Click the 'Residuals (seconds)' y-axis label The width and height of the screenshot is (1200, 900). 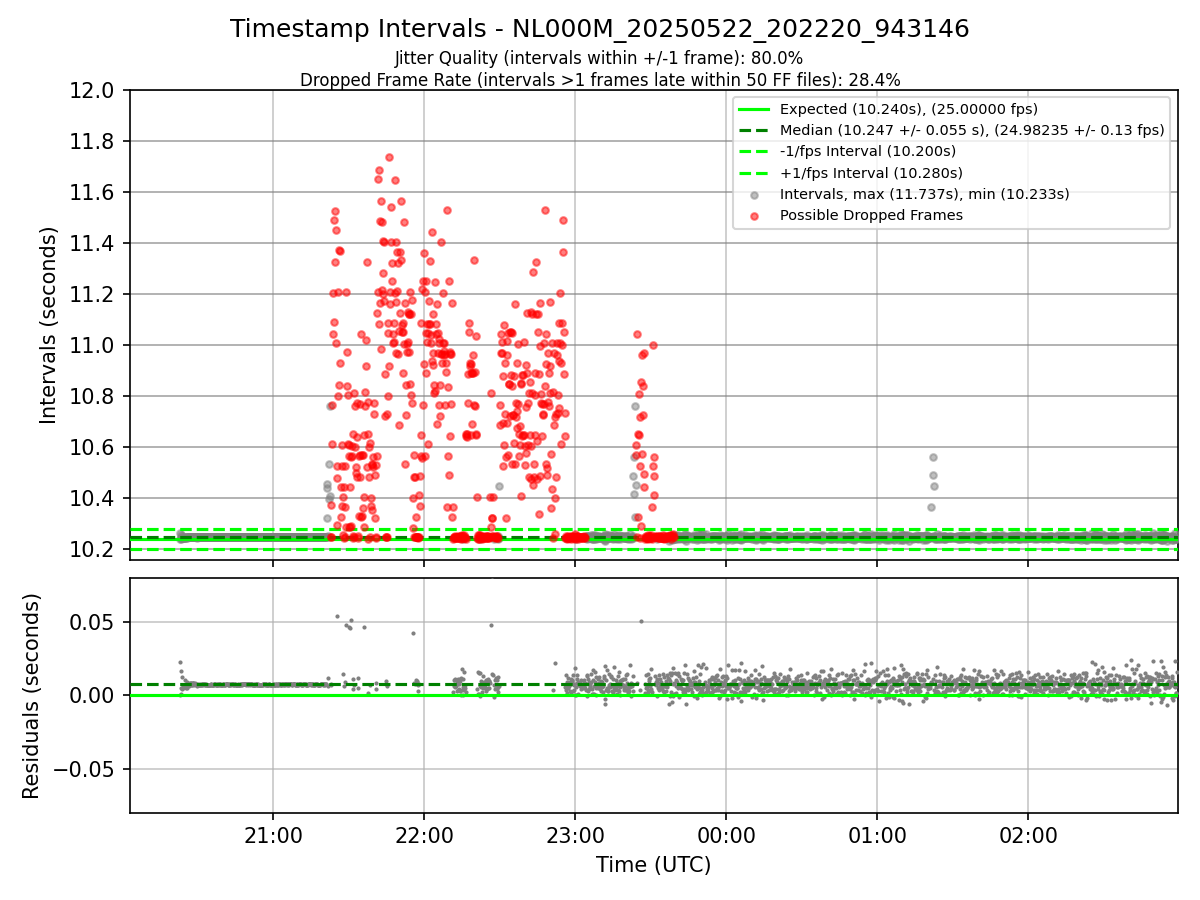coord(32,696)
